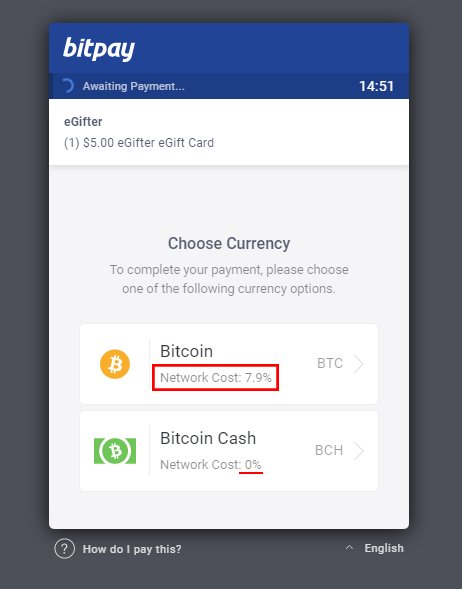The height and width of the screenshot is (589, 462).
Task: Select the Bitcoin Cash payment option
Action: (x=229, y=451)
